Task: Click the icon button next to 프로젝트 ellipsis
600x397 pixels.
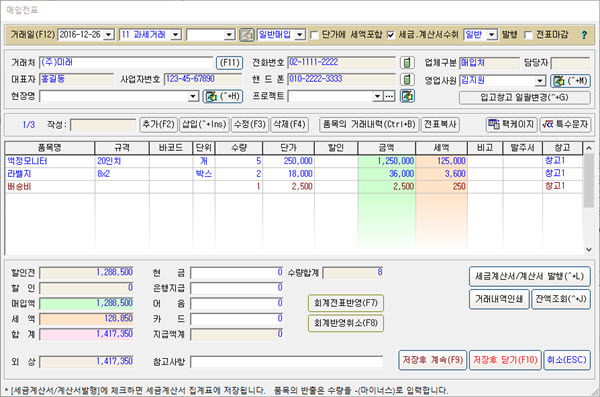Action: [x=408, y=96]
